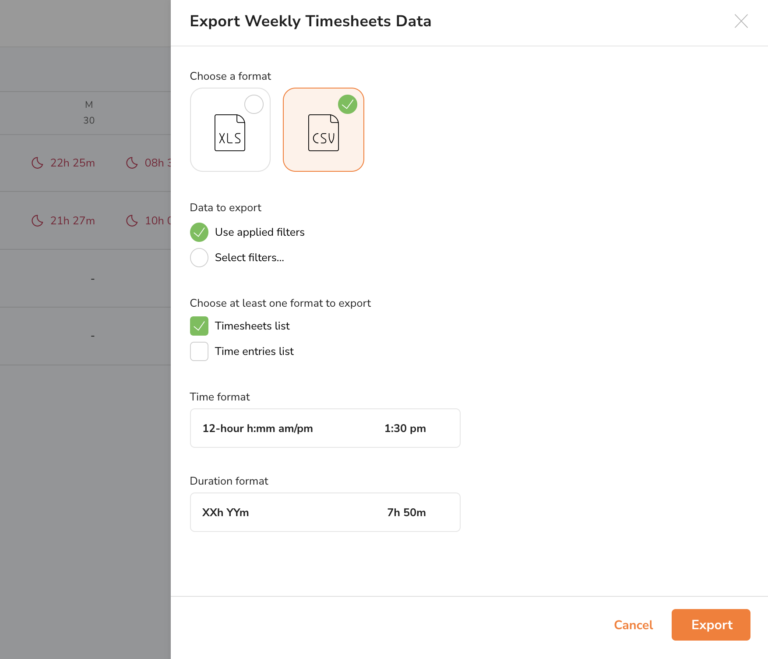Click the 21h 27m timesheet entry

pyautogui.click(x=72, y=221)
